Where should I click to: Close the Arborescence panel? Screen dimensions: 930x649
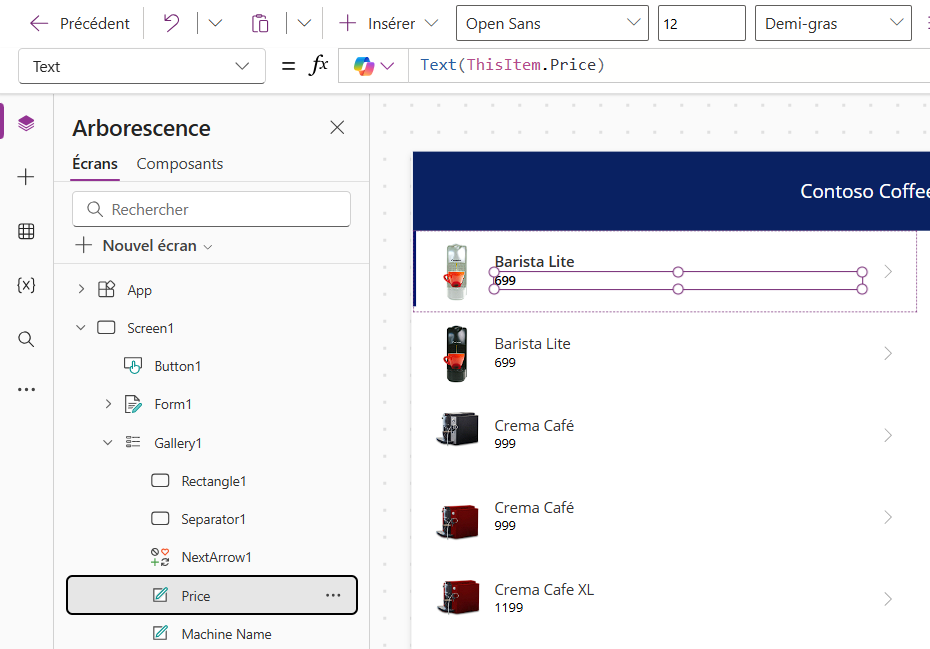[337, 128]
